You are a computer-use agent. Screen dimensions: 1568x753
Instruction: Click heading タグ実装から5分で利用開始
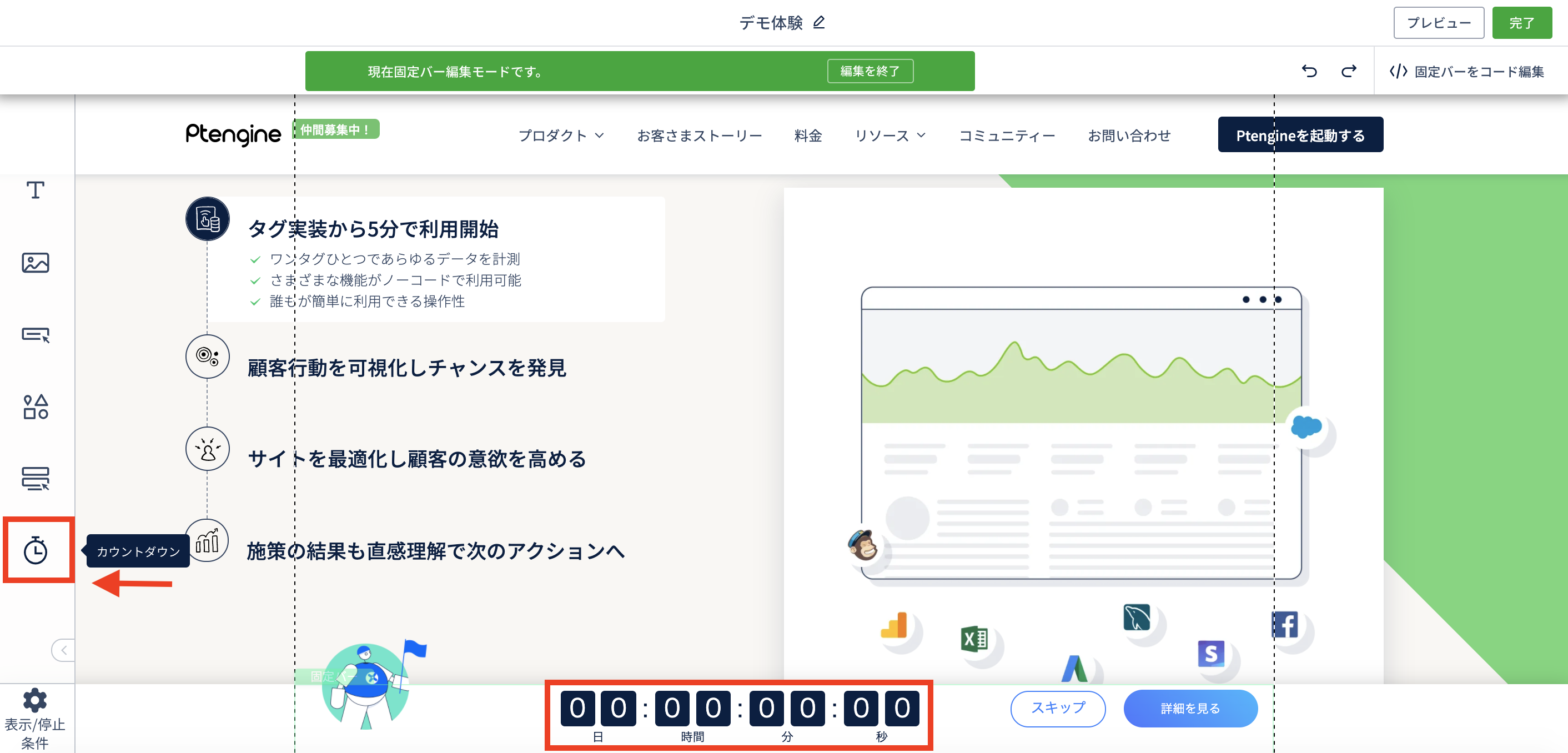click(374, 229)
